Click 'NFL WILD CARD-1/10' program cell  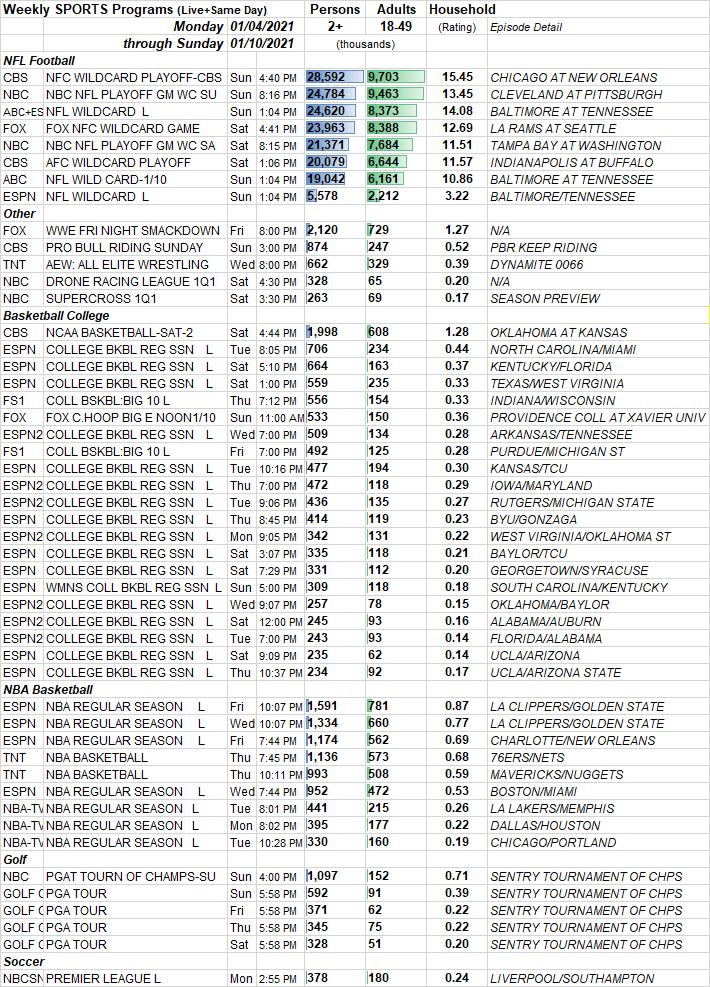tap(106, 179)
